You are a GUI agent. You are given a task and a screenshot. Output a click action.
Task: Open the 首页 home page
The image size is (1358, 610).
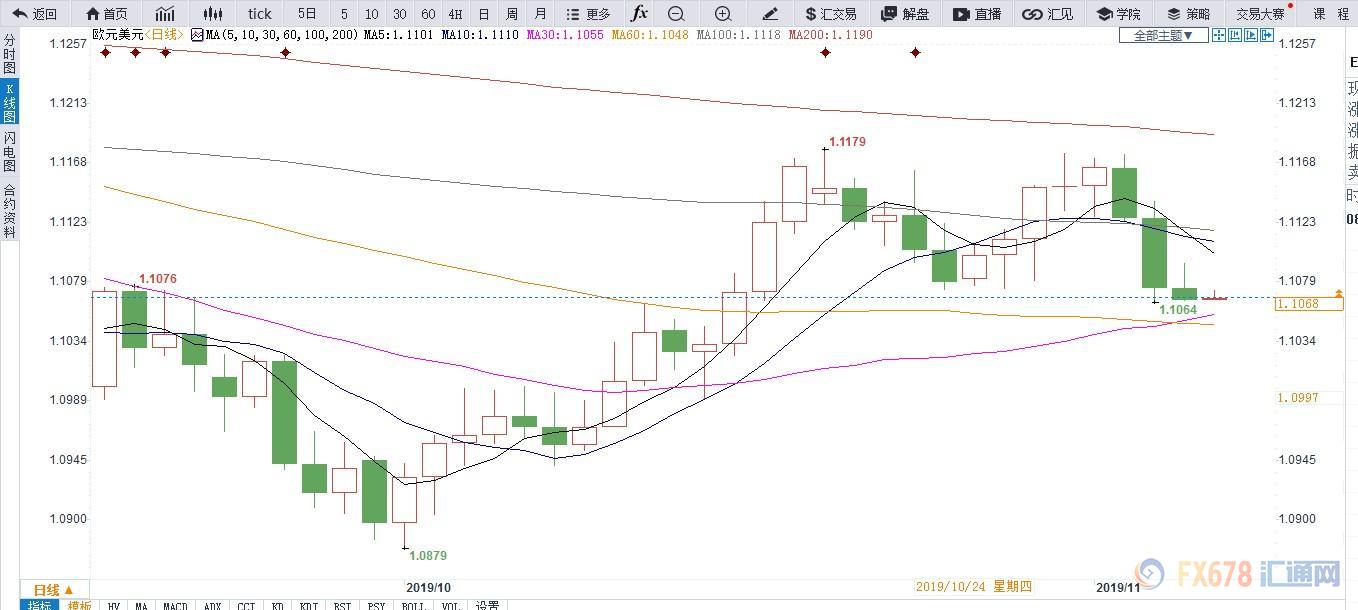tap(107, 14)
